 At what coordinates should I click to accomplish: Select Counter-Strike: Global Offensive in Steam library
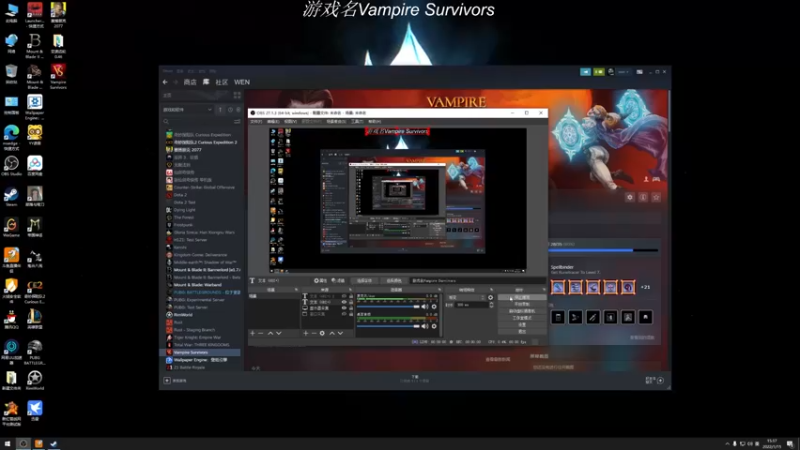[x=202, y=187]
